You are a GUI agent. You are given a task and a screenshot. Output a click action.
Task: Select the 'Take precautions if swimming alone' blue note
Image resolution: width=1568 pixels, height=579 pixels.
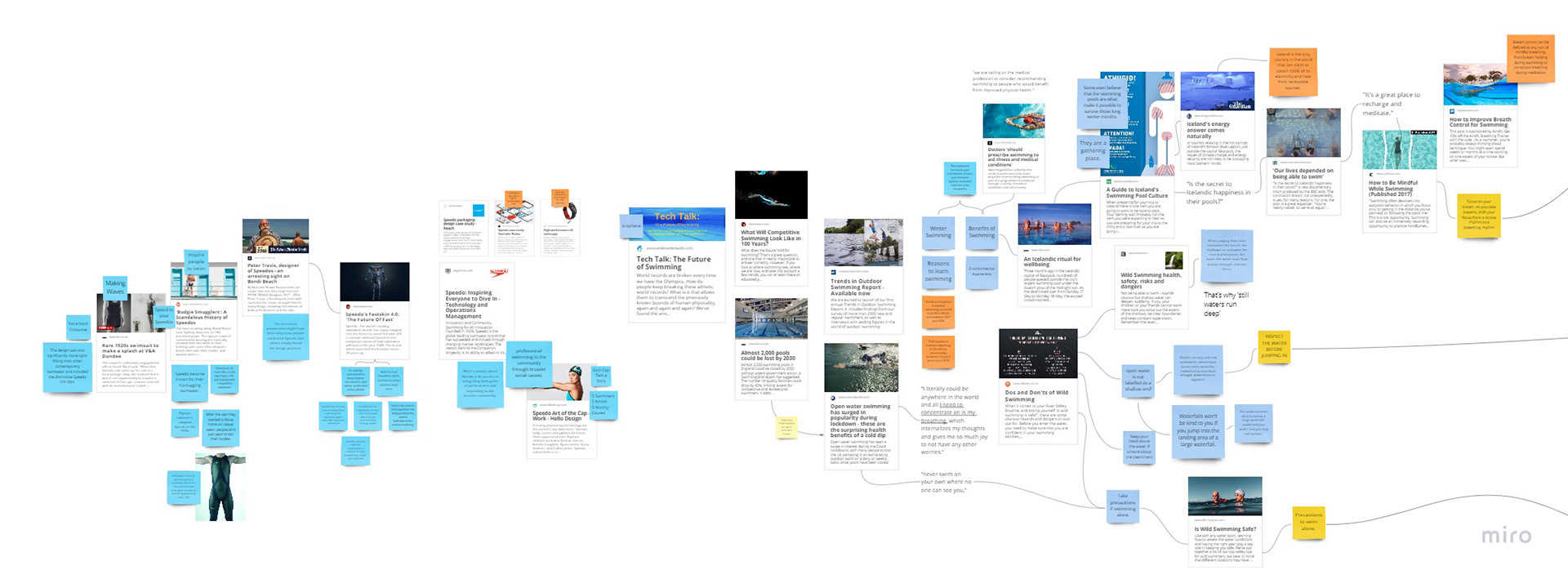click(1123, 507)
